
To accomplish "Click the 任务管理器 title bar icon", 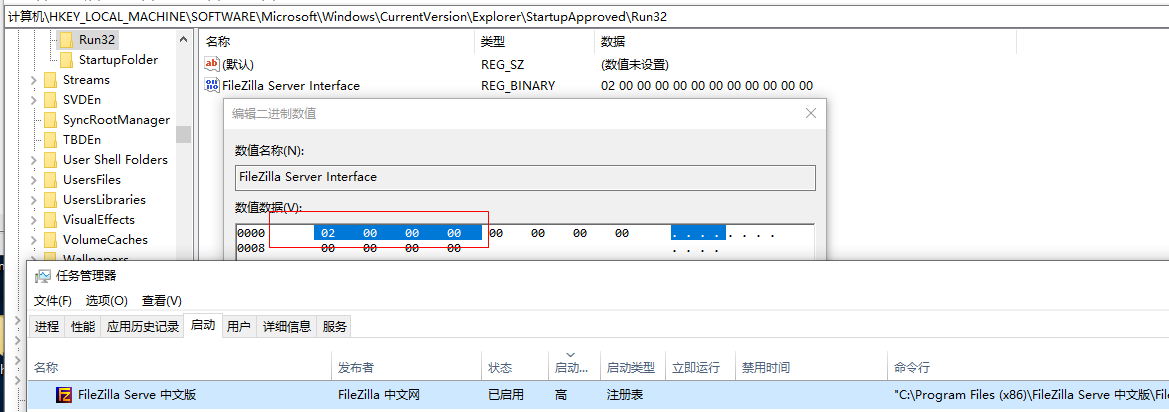I will click(x=43, y=276).
